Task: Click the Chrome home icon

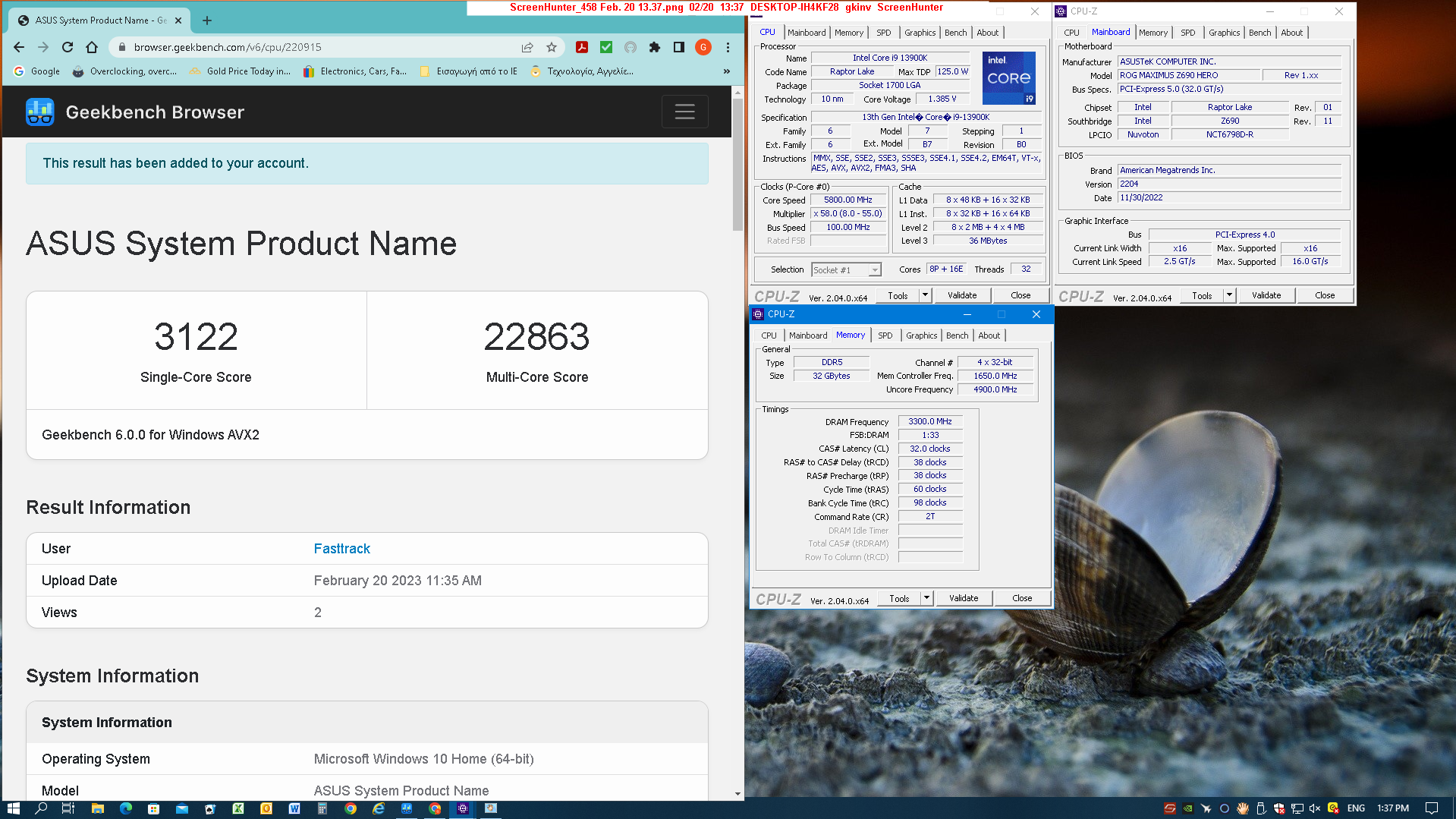Action: (92, 47)
